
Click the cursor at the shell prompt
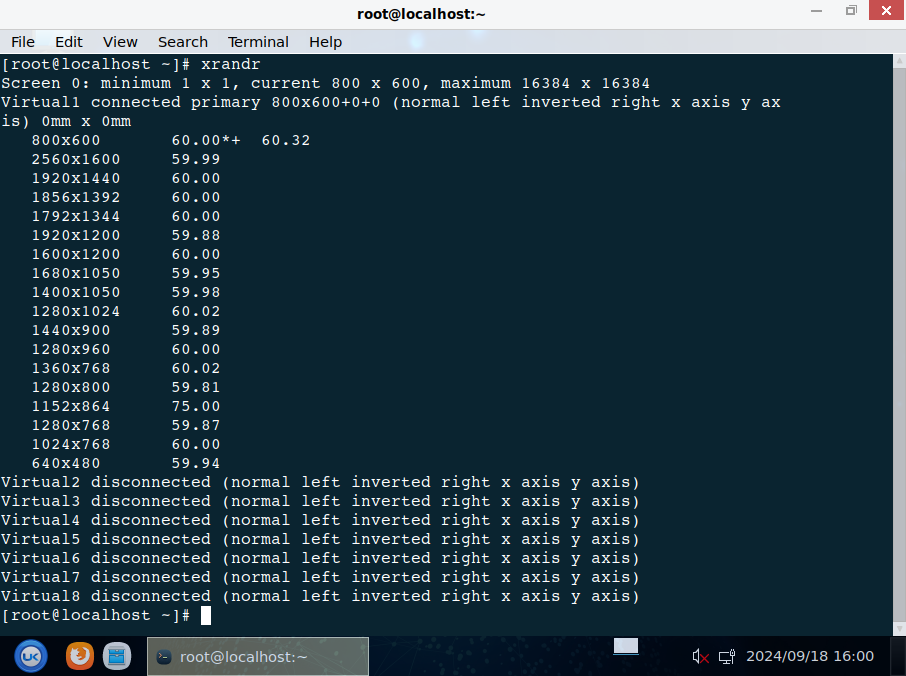(206, 616)
